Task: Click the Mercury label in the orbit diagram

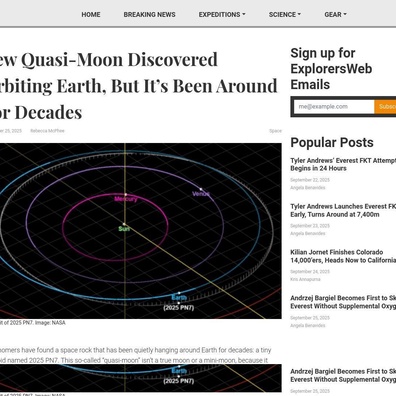Action: (126, 199)
